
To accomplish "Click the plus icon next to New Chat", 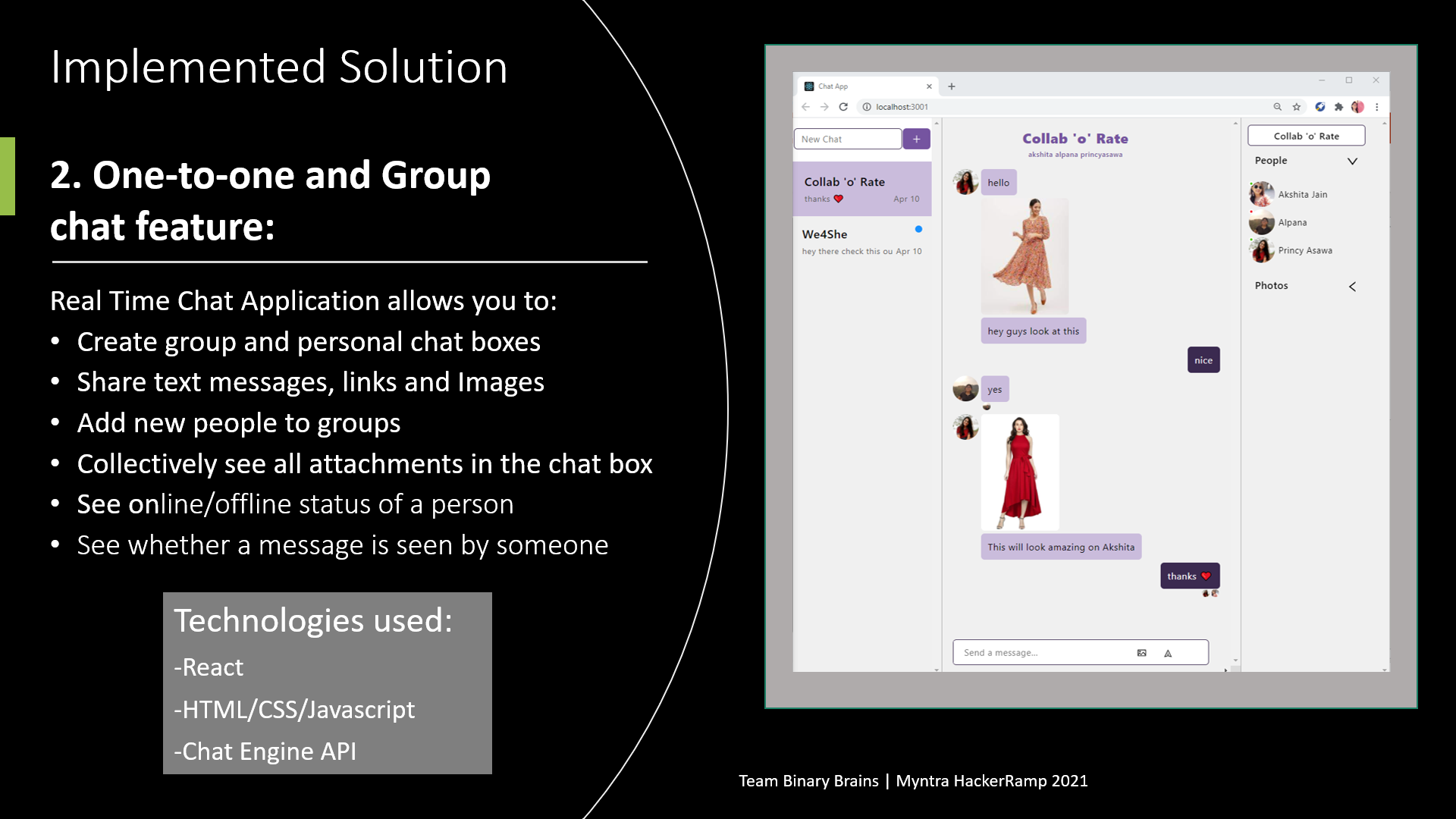I will point(917,139).
